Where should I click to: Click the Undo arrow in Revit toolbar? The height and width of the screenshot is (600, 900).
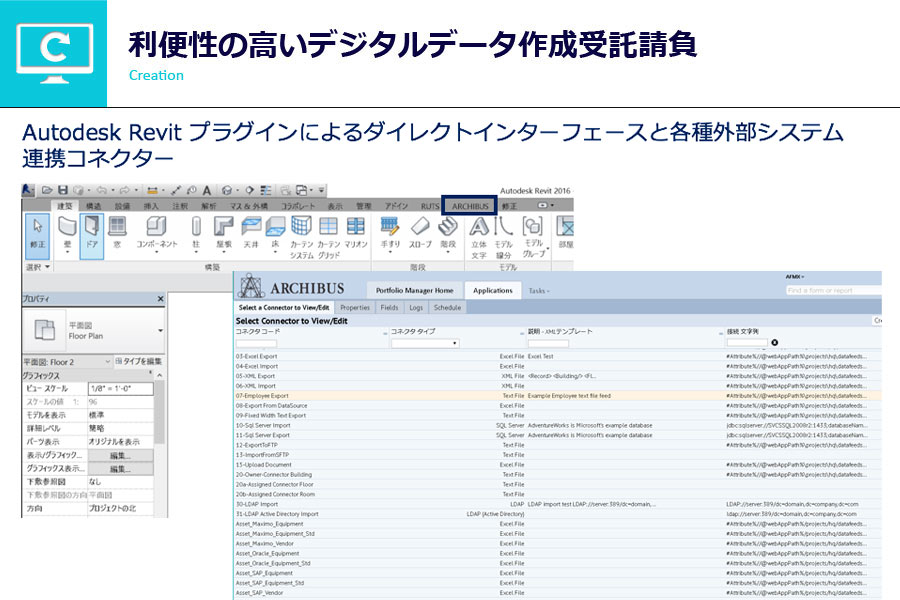[x=102, y=190]
